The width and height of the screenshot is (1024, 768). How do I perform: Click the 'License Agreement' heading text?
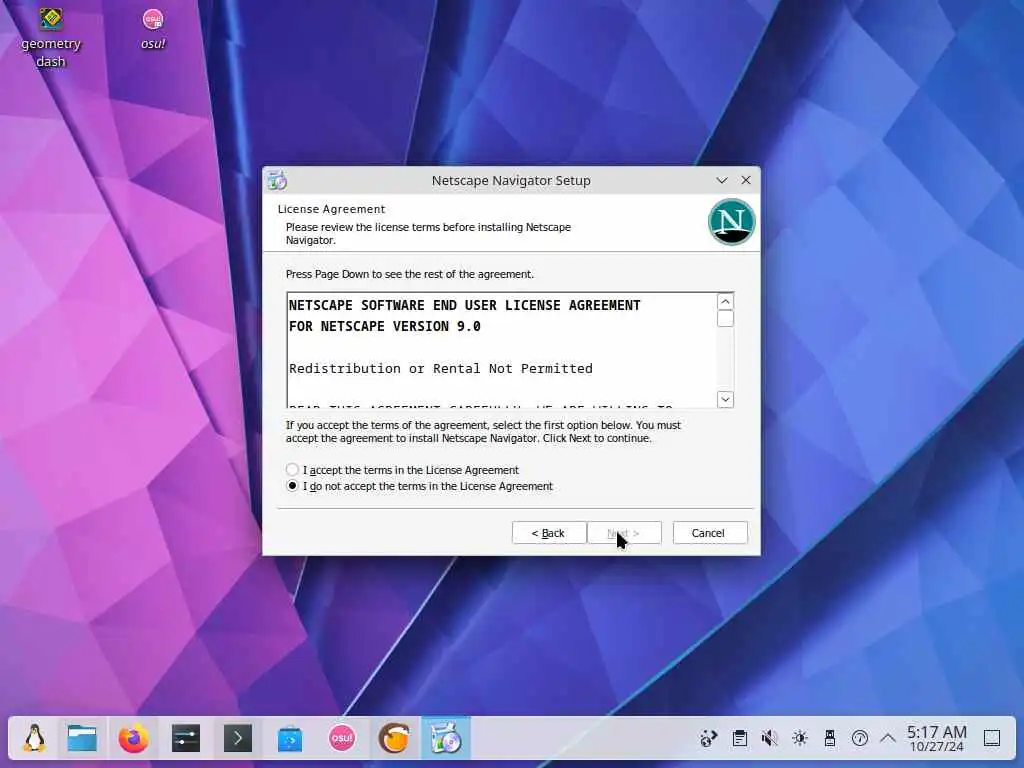coord(331,209)
